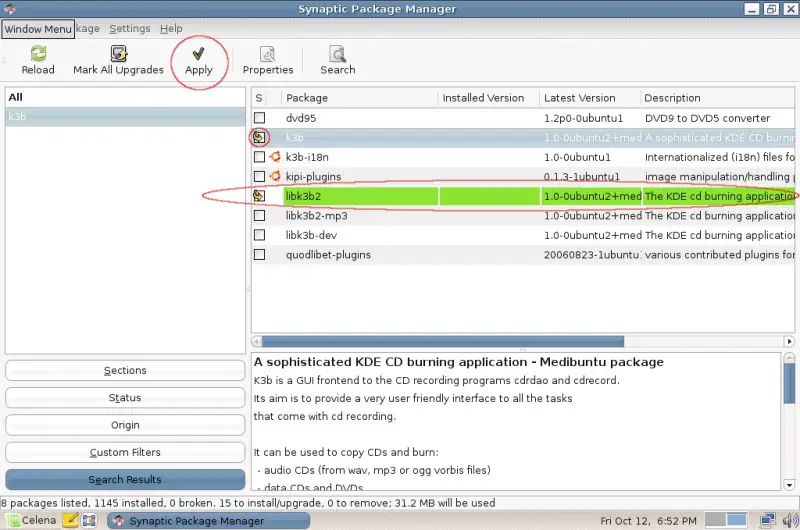Toggle the marked k3b status box
Screen dimensions: 800x530
click(259, 137)
